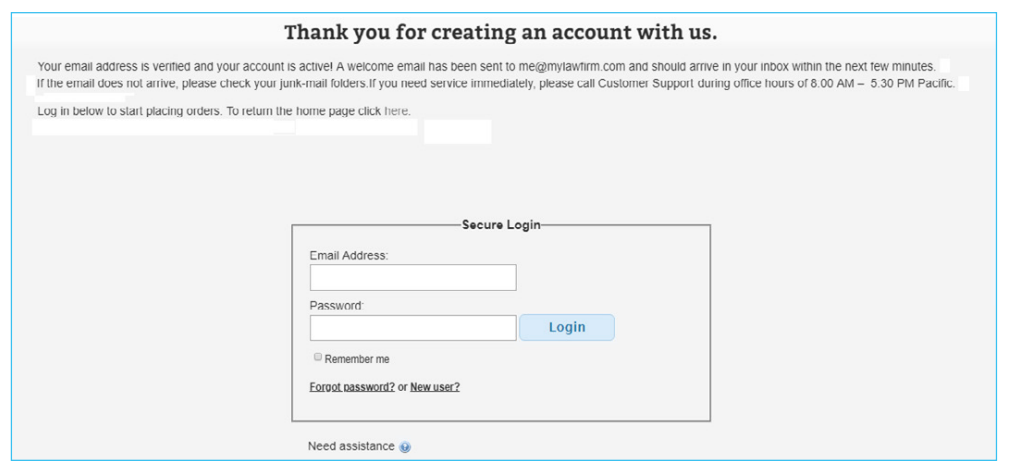Focus the Email Address input field

point(413,277)
